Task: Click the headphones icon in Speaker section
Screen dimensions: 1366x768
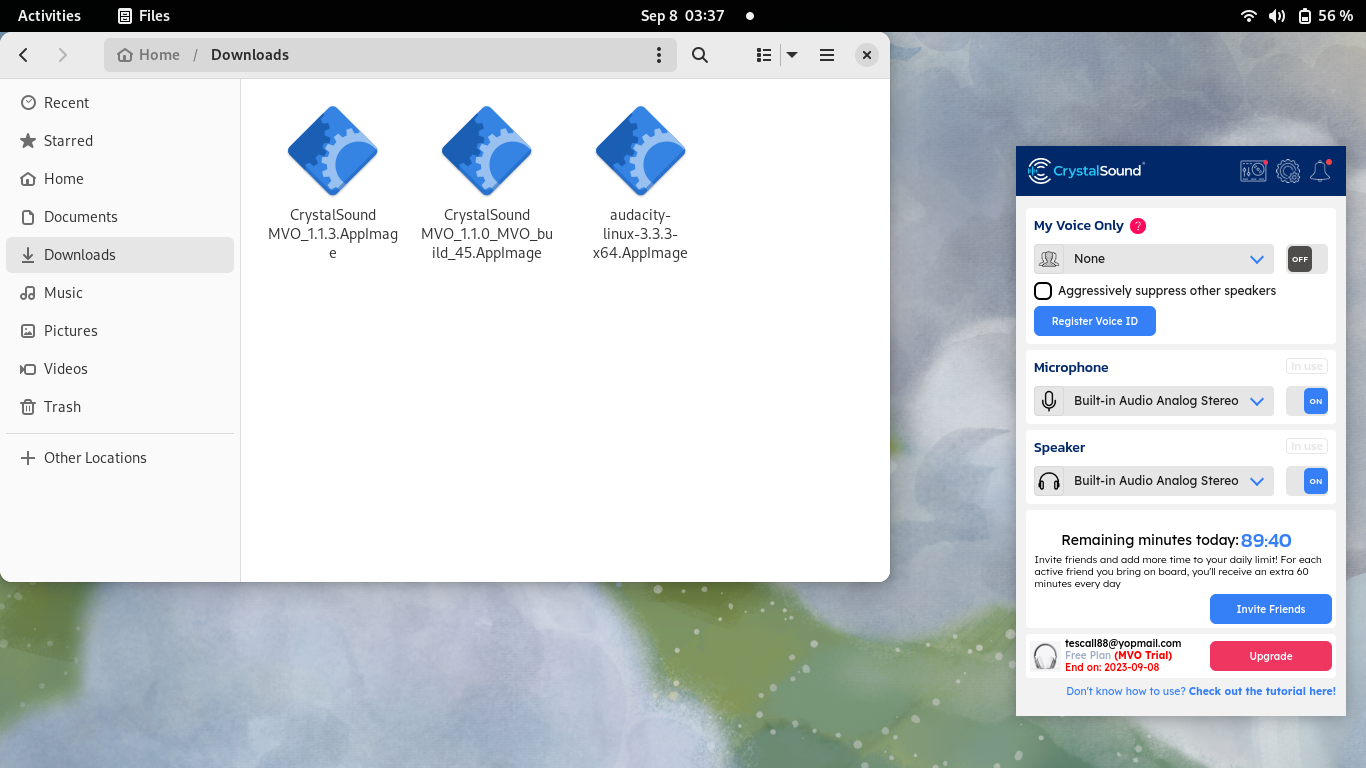Action: pyautogui.click(x=1049, y=481)
